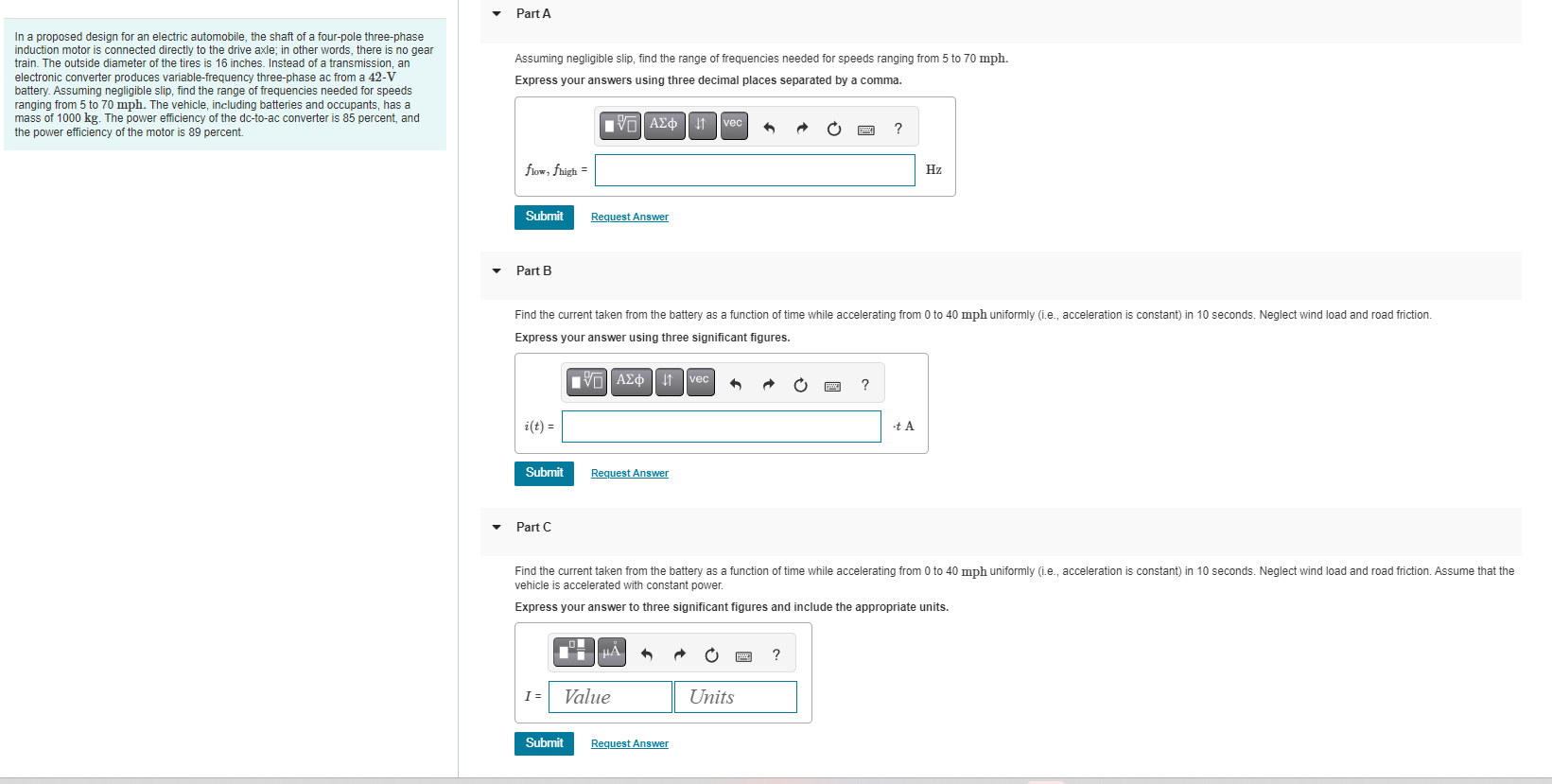The height and width of the screenshot is (784, 1552).
Task: Show keyboard shortcuts in Part A
Action: tap(865, 130)
